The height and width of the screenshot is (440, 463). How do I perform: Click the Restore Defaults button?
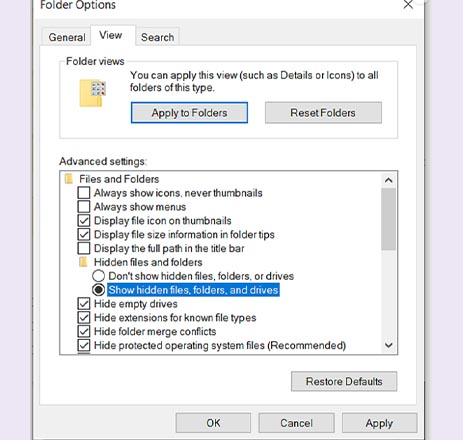344,381
